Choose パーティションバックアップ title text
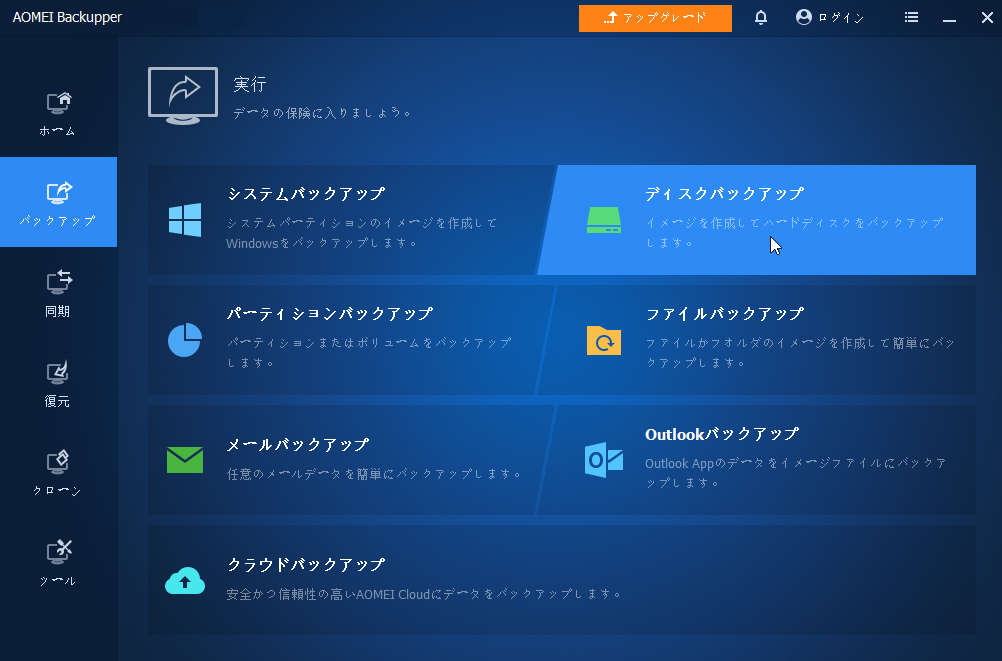Viewport: 1002px width, 661px height. [x=330, y=314]
